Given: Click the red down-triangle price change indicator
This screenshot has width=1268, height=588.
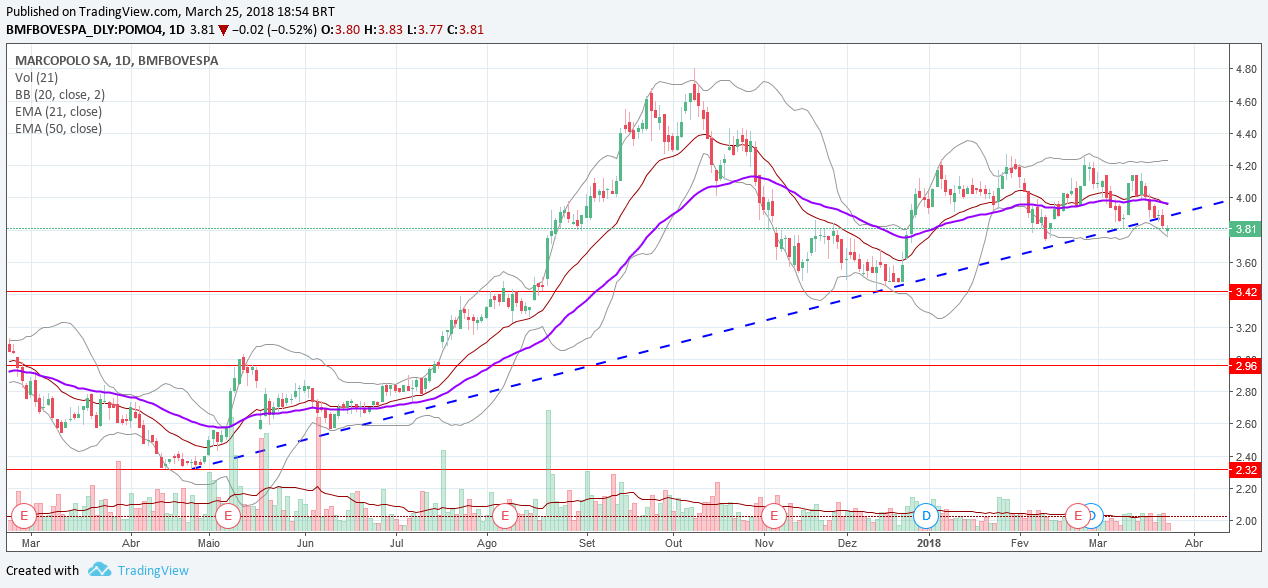Looking at the screenshot, I should pyautogui.click(x=223, y=29).
